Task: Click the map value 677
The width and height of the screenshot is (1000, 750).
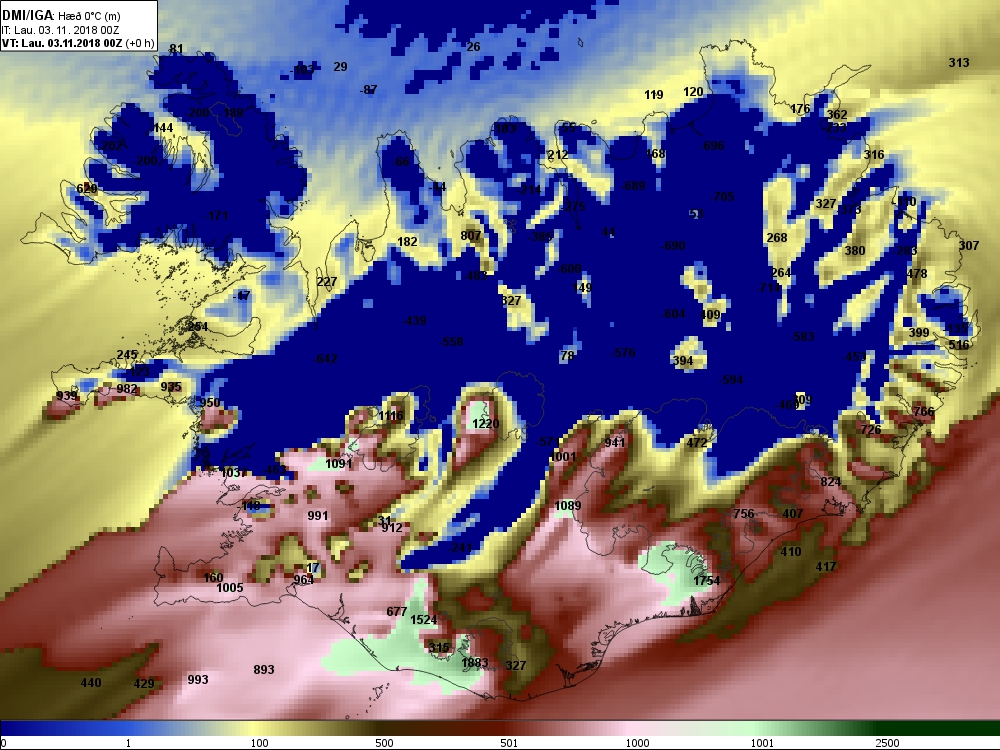Action: point(396,611)
